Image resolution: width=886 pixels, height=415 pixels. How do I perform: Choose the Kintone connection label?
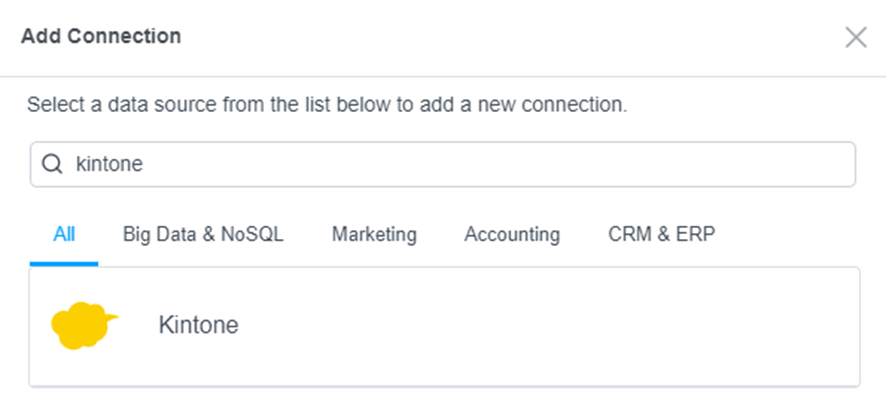(198, 325)
